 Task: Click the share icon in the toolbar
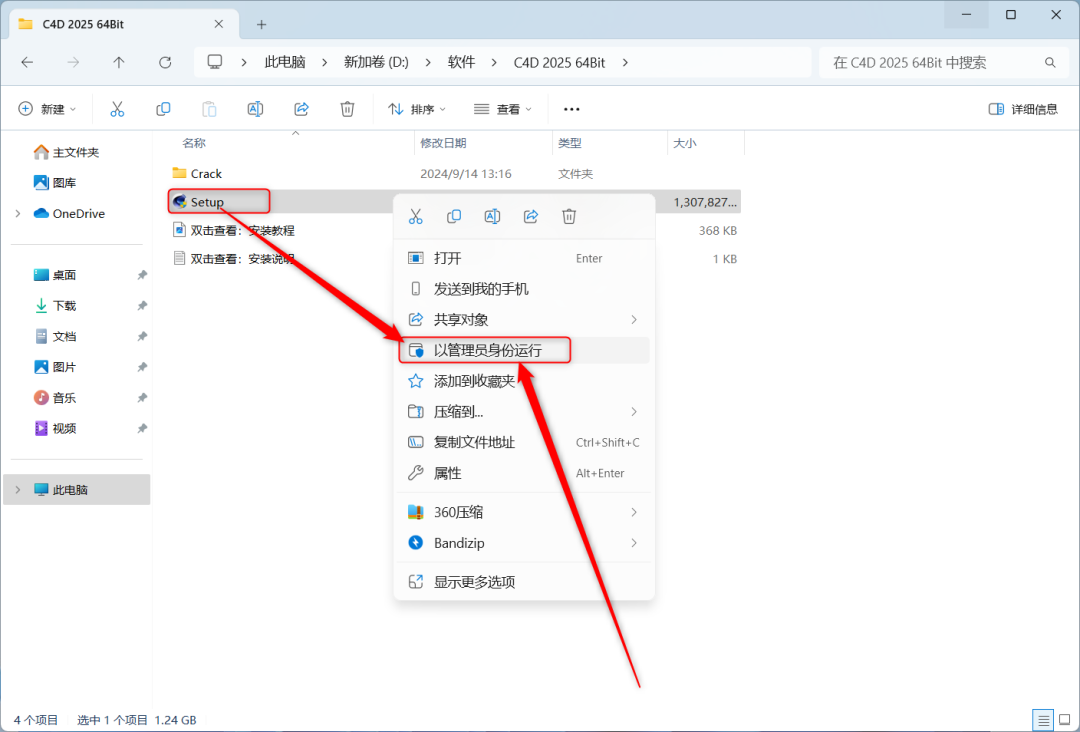pos(301,109)
